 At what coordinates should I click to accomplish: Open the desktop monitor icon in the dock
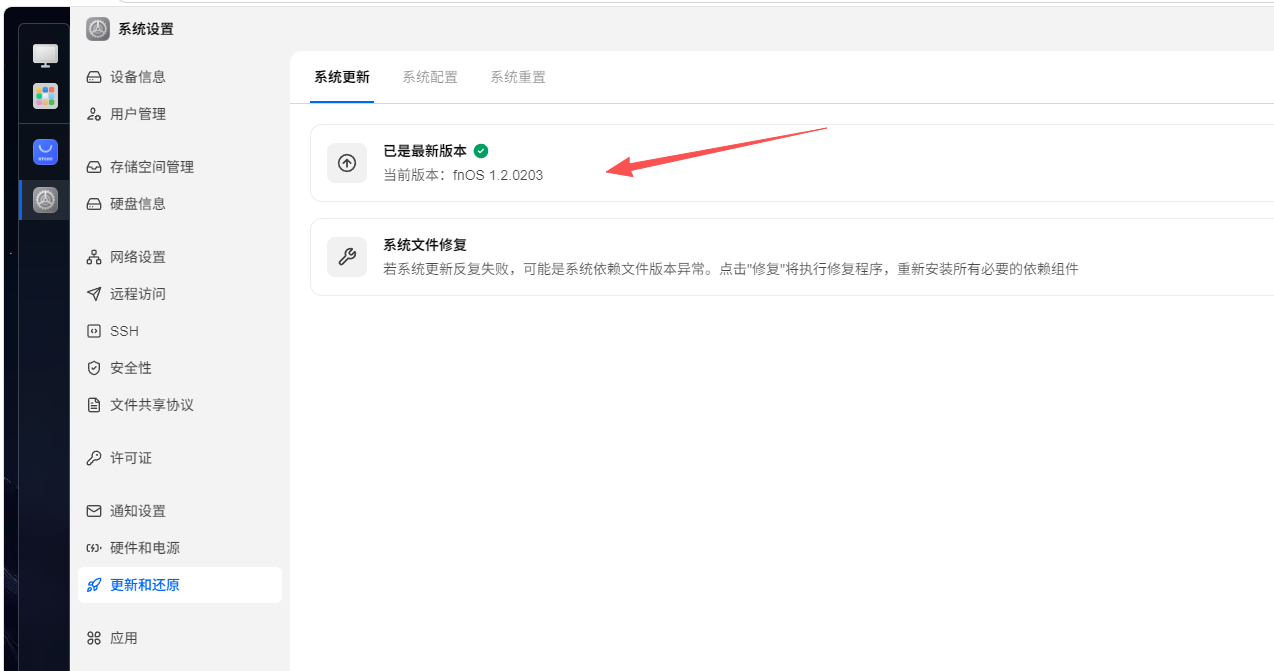pyautogui.click(x=46, y=56)
